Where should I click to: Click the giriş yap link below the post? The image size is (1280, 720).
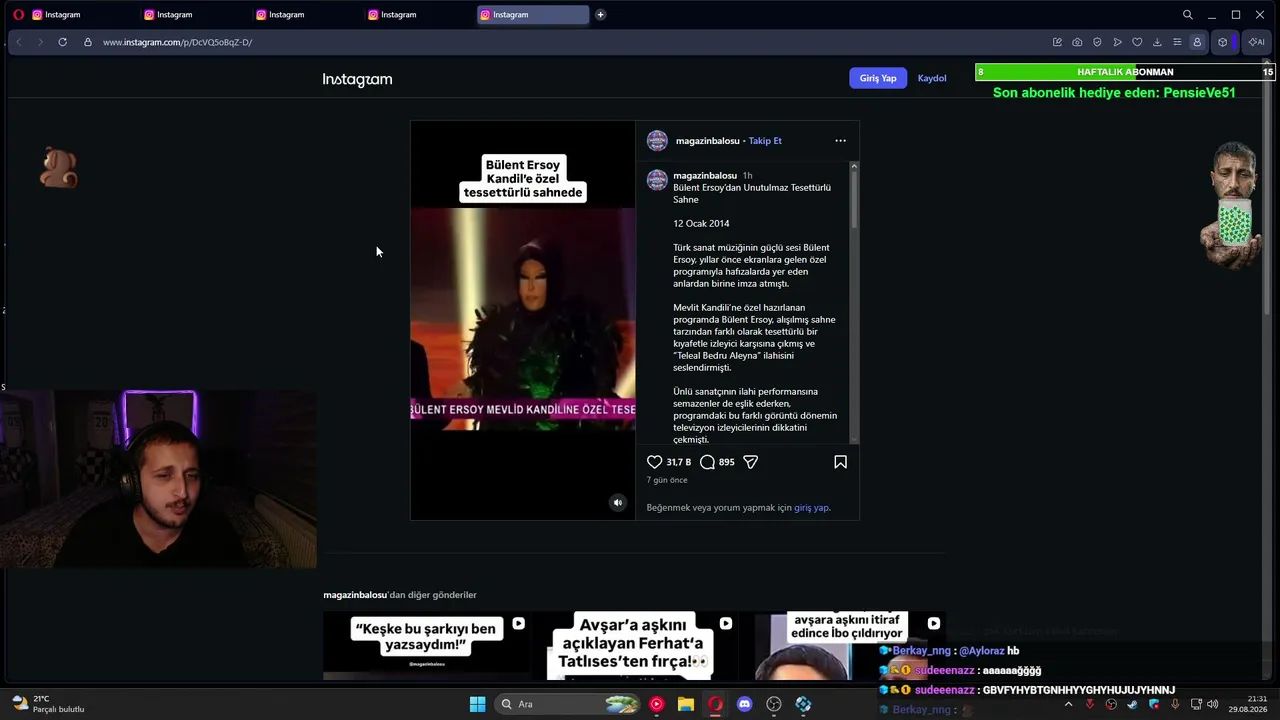pos(811,508)
